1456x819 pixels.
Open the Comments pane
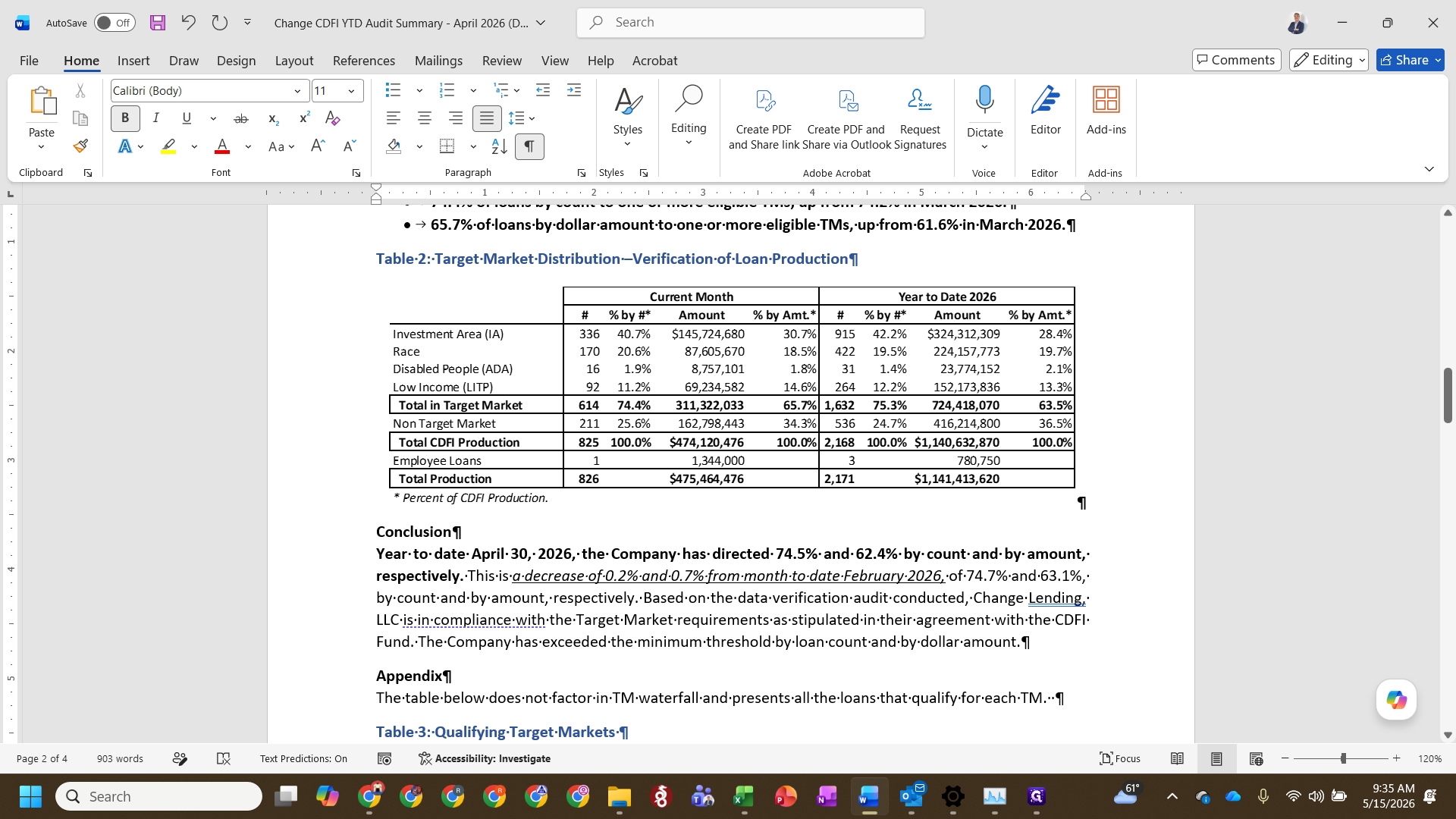[1236, 60]
